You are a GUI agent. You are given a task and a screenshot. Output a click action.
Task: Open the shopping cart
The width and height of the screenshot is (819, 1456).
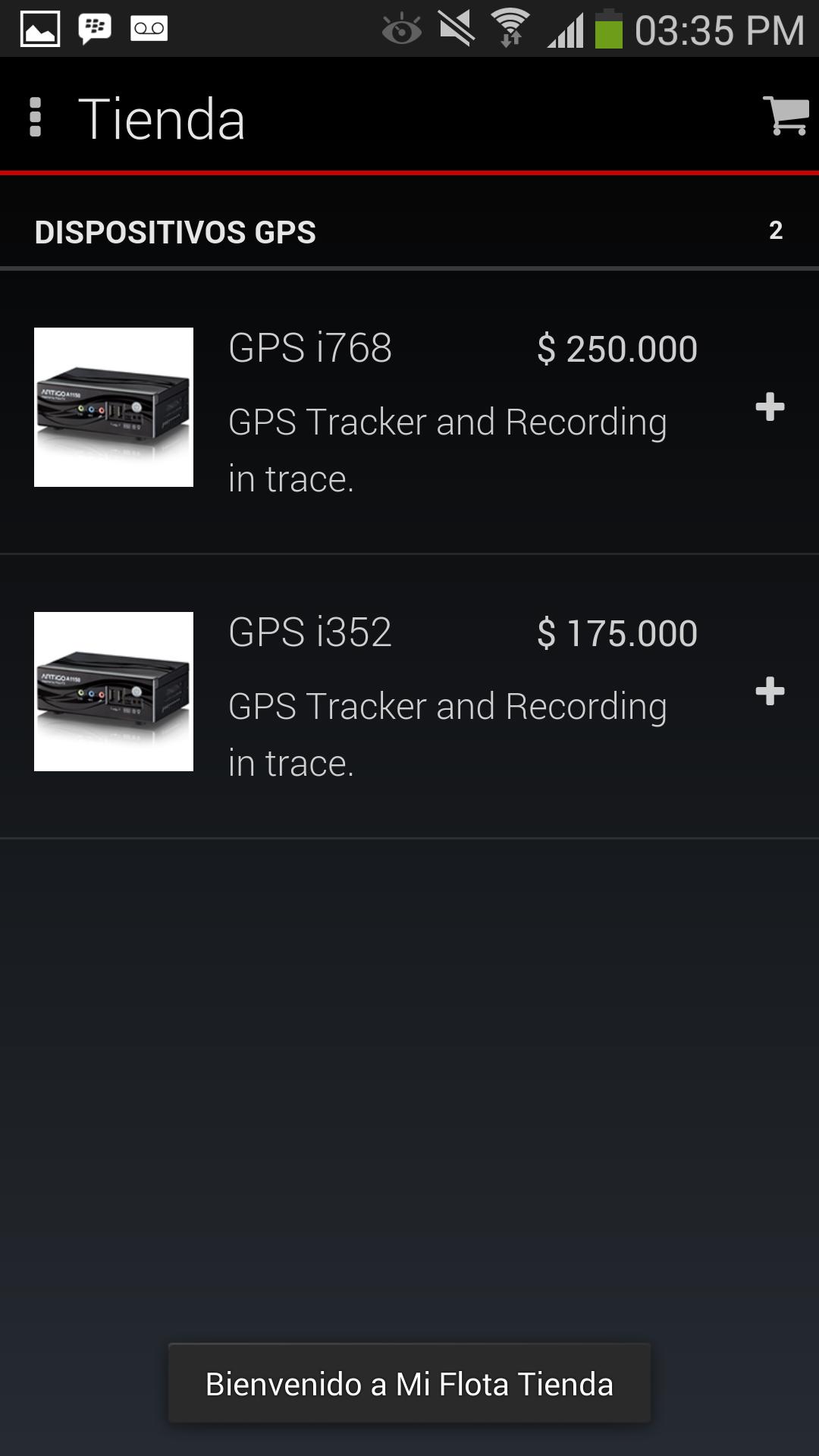tap(786, 117)
